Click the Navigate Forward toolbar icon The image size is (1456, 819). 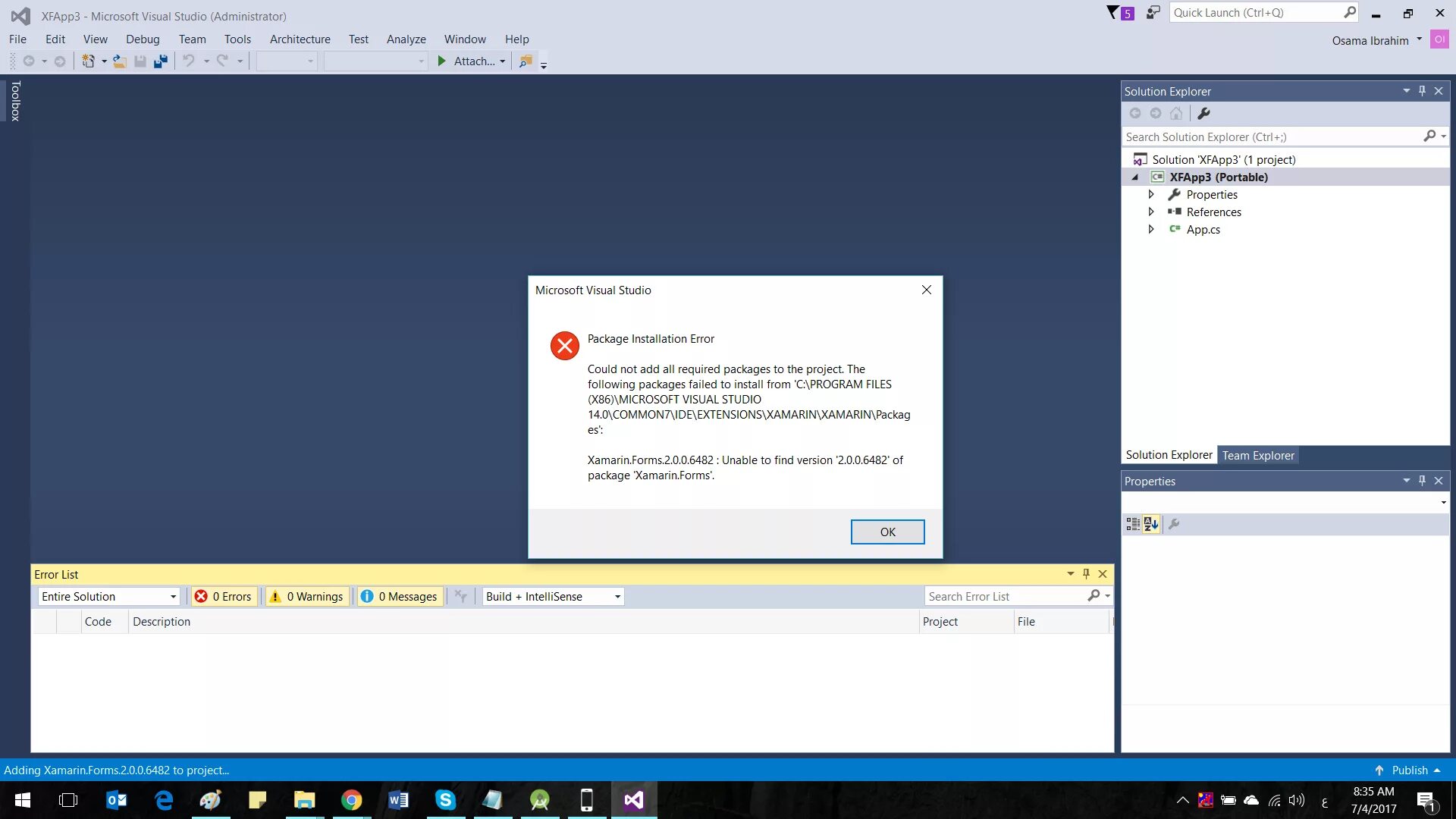click(x=60, y=61)
